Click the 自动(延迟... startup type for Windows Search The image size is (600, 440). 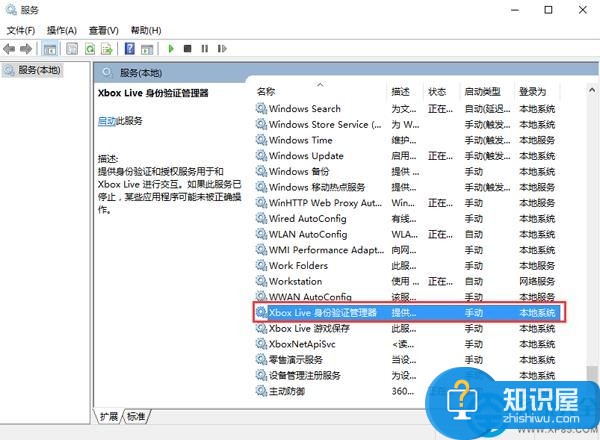(x=487, y=109)
